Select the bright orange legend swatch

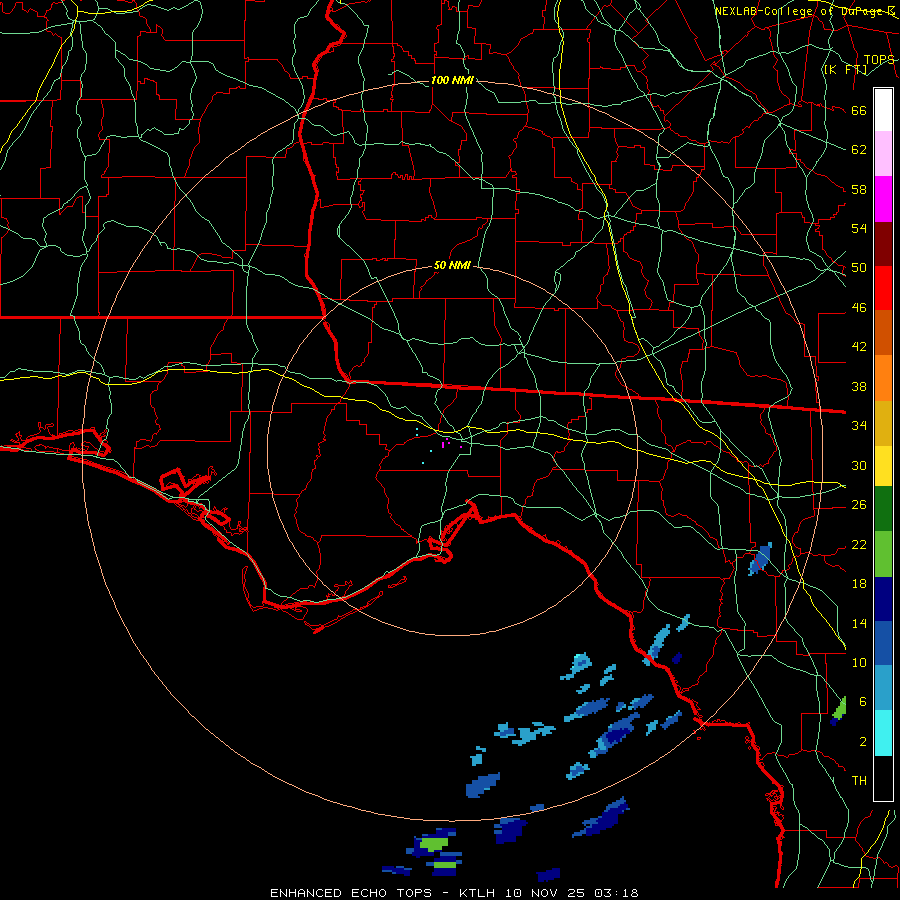point(883,378)
